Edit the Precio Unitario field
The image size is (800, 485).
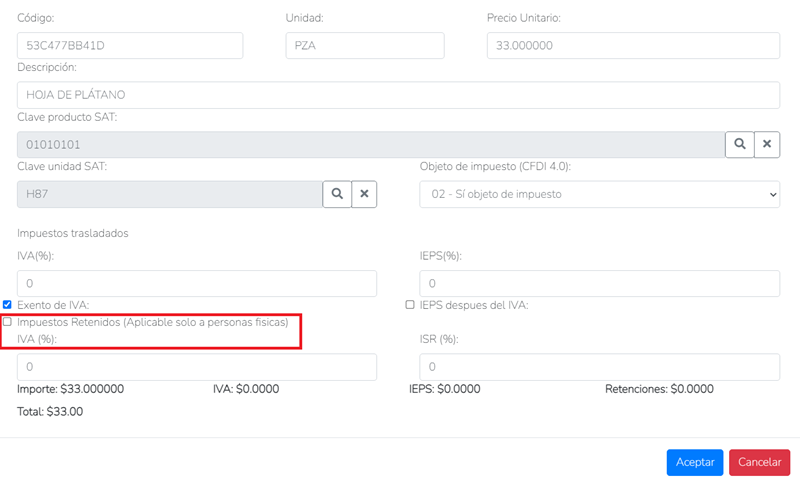(633, 45)
